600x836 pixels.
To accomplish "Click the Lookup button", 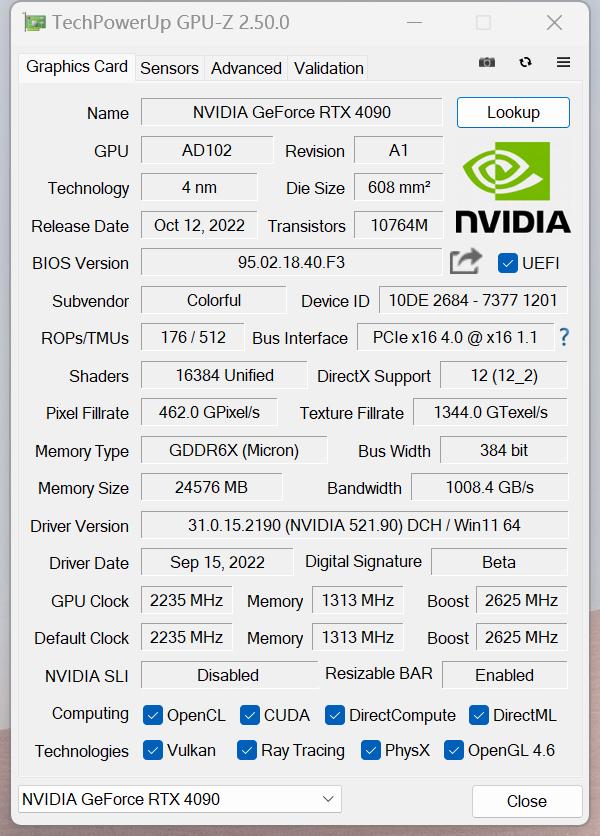I will (x=513, y=112).
